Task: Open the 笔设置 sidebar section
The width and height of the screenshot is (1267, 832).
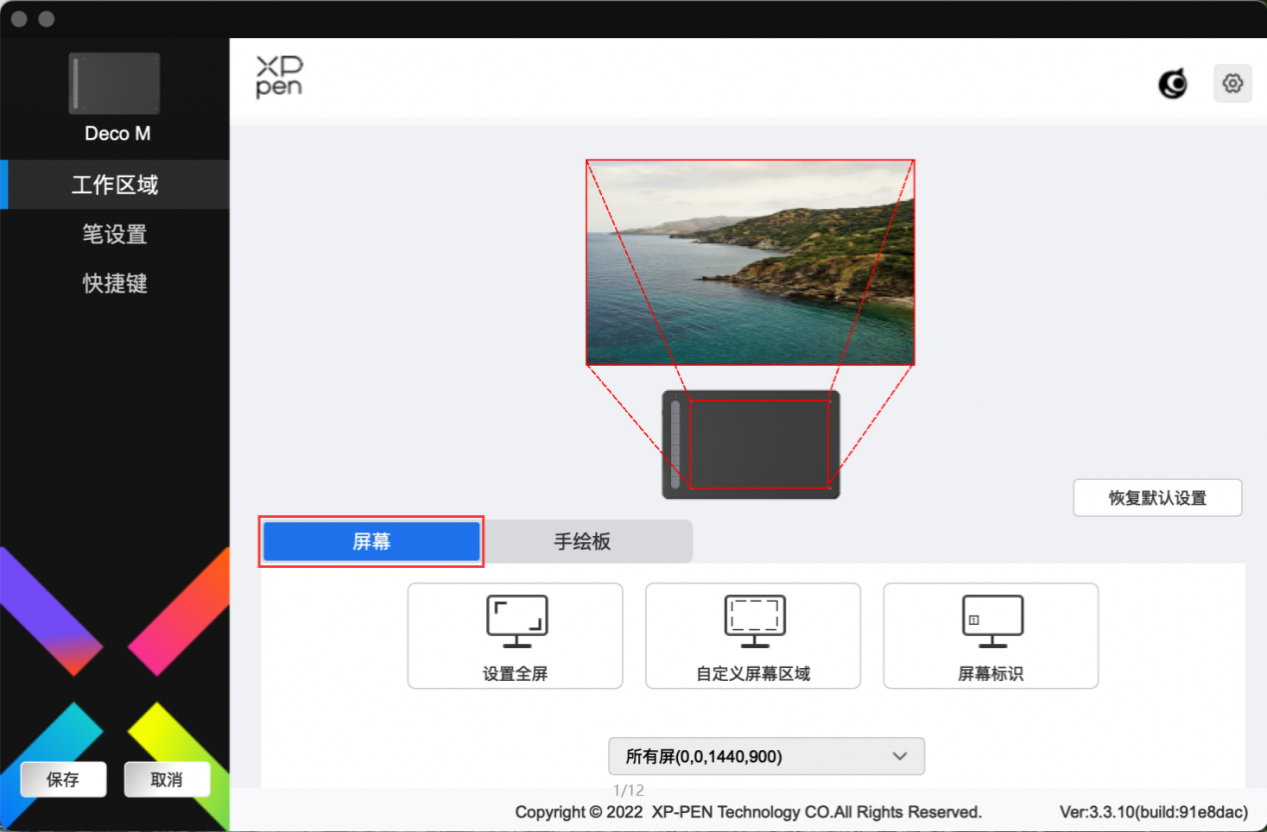Action: [x=114, y=234]
